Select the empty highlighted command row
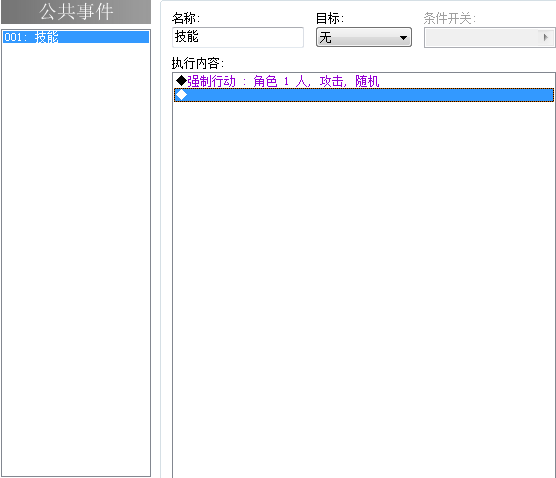This screenshot has width=556, height=478. pyautogui.click(x=363, y=95)
